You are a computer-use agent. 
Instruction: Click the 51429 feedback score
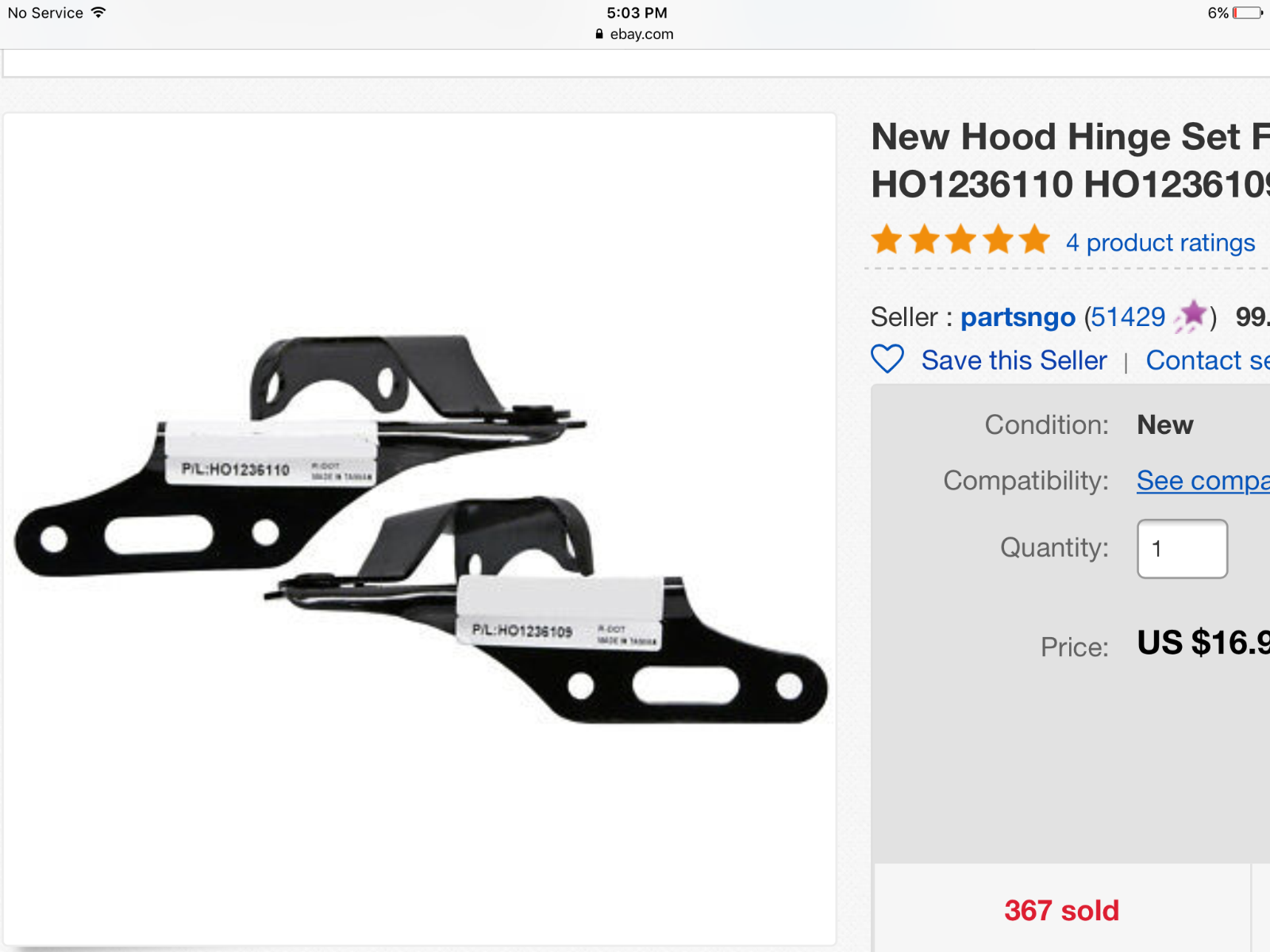(1128, 317)
